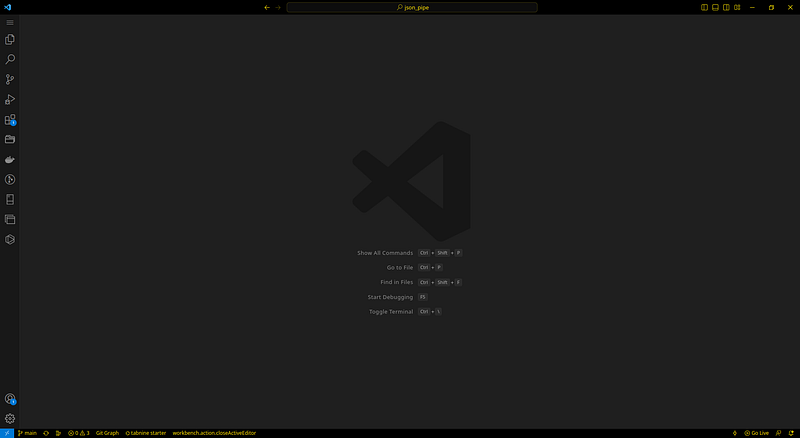Screen dimensions: 800x438
Task: Open the hamburger application menu
Action: [10, 22]
